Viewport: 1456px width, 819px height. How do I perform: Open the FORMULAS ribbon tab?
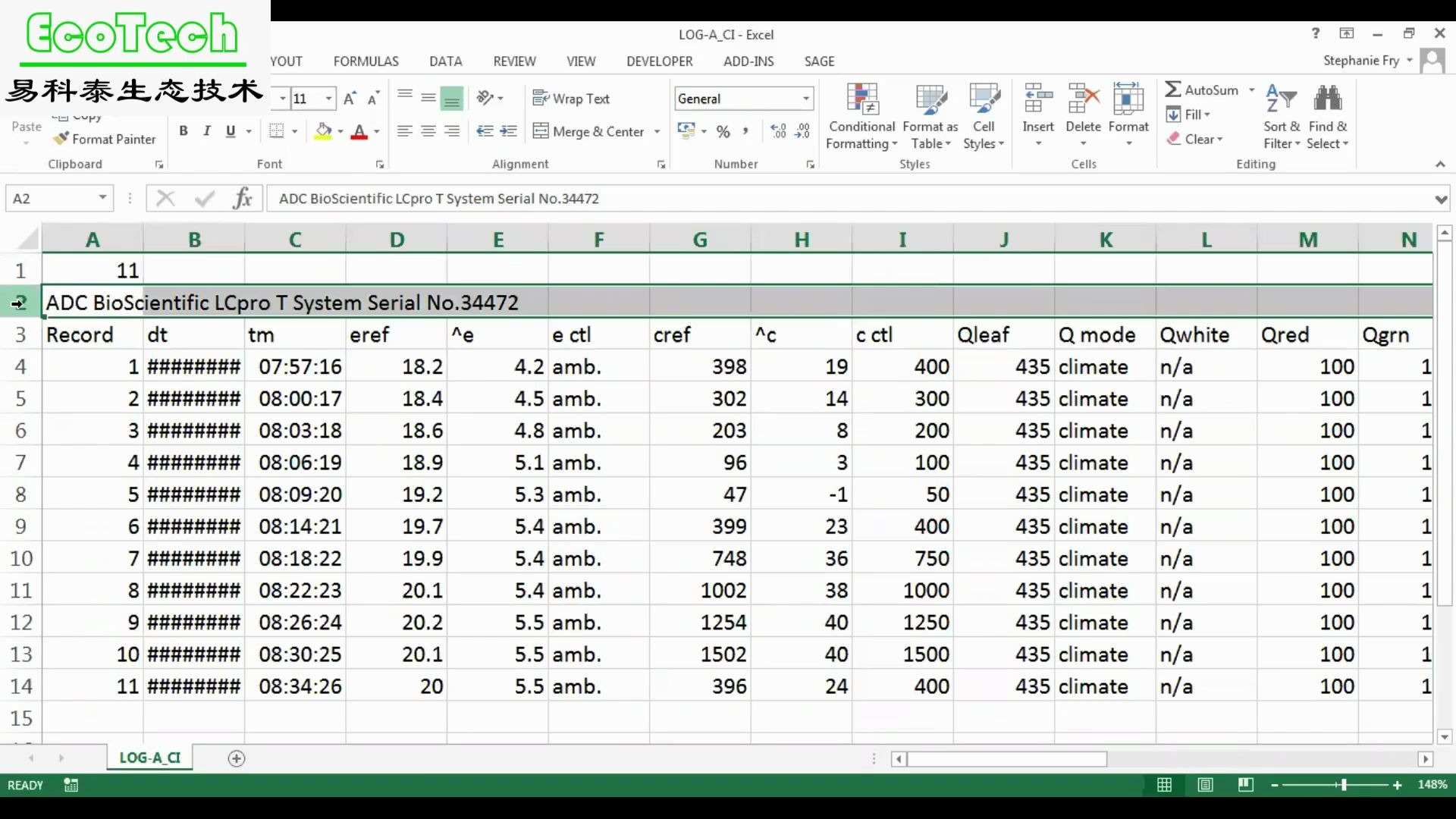coord(366,61)
